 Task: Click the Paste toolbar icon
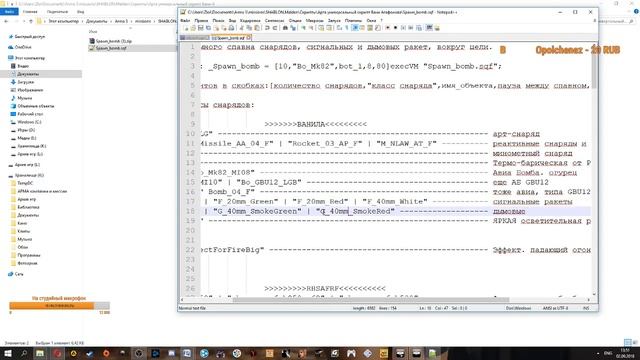(257, 28)
